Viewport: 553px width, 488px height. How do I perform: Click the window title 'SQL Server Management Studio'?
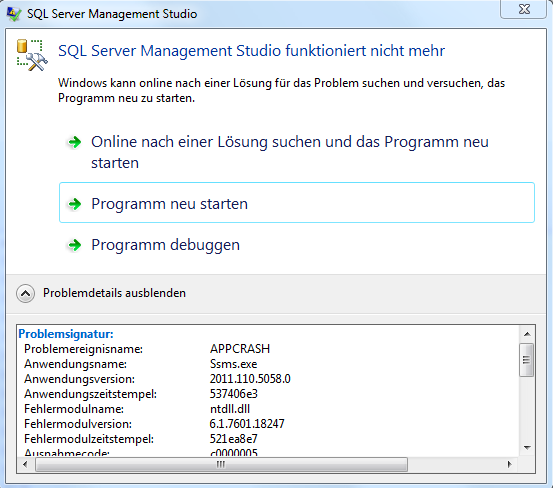pyautogui.click(x=112, y=14)
